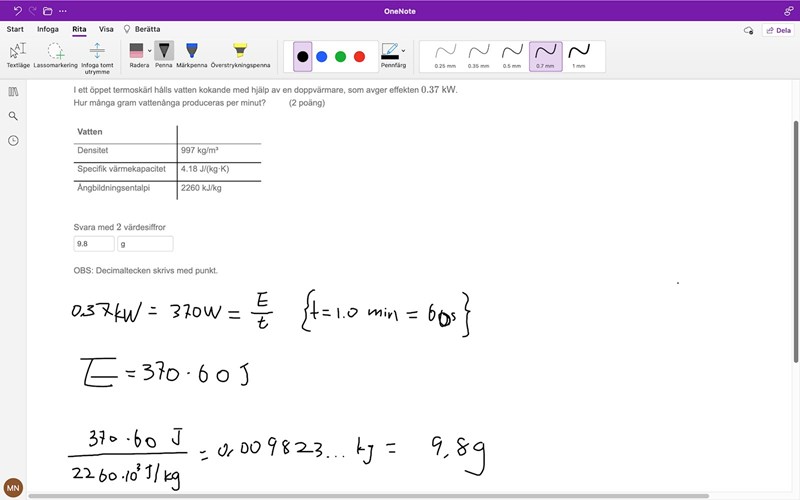Show recent notes clock icon
The height and width of the screenshot is (500, 800).
tap(13, 141)
